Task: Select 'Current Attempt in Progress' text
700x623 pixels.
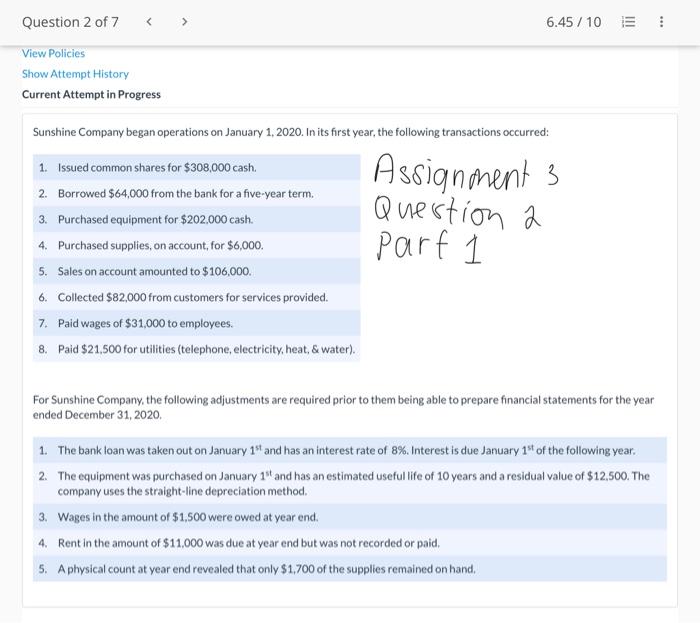Action: click(91, 94)
